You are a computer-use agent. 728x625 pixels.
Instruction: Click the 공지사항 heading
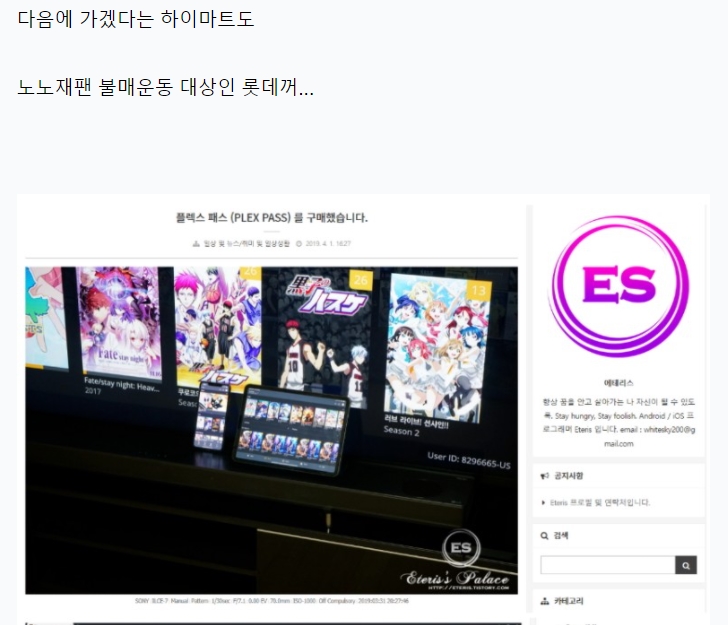pyautogui.click(x=568, y=476)
